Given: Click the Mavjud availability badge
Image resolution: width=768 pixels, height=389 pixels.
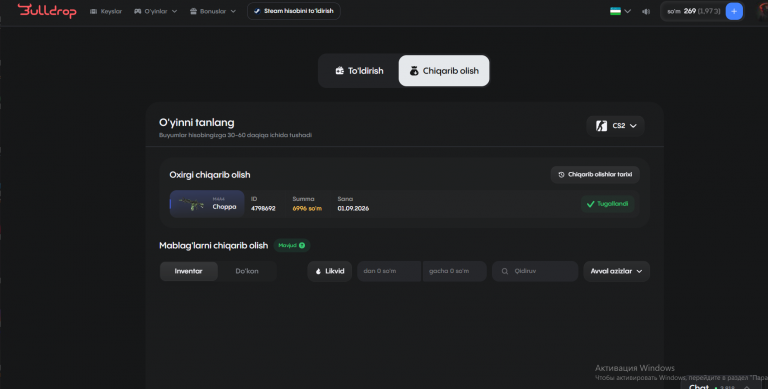Looking at the screenshot, I should [291, 245].
